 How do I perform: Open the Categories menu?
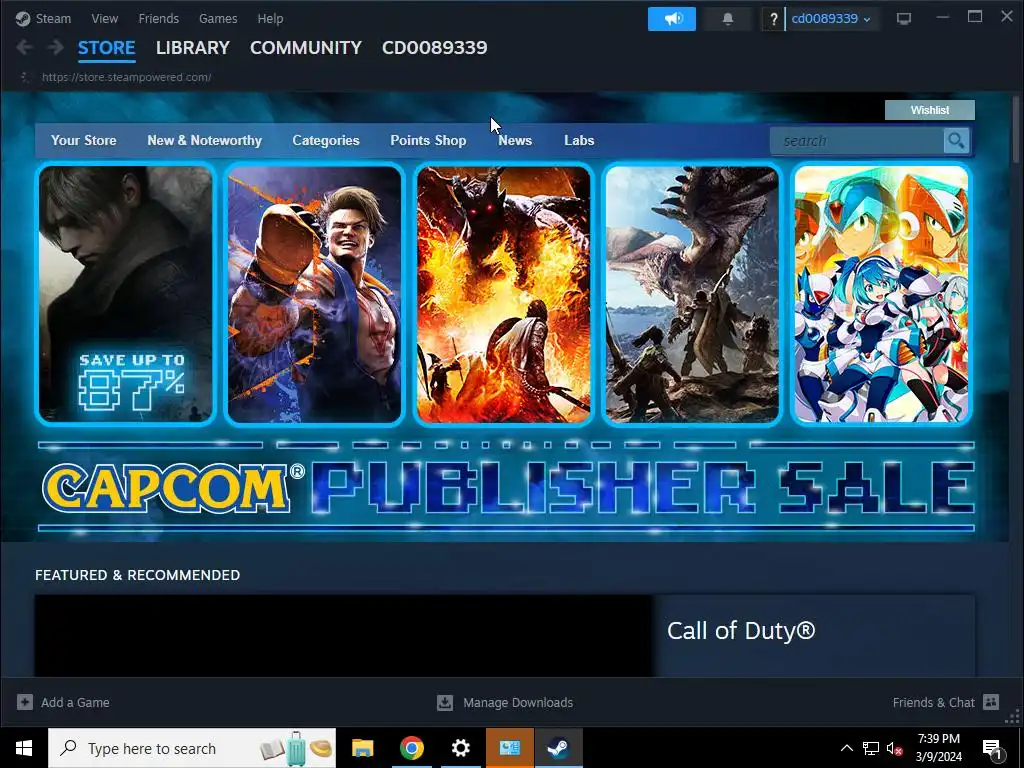[x=326, y=140]
